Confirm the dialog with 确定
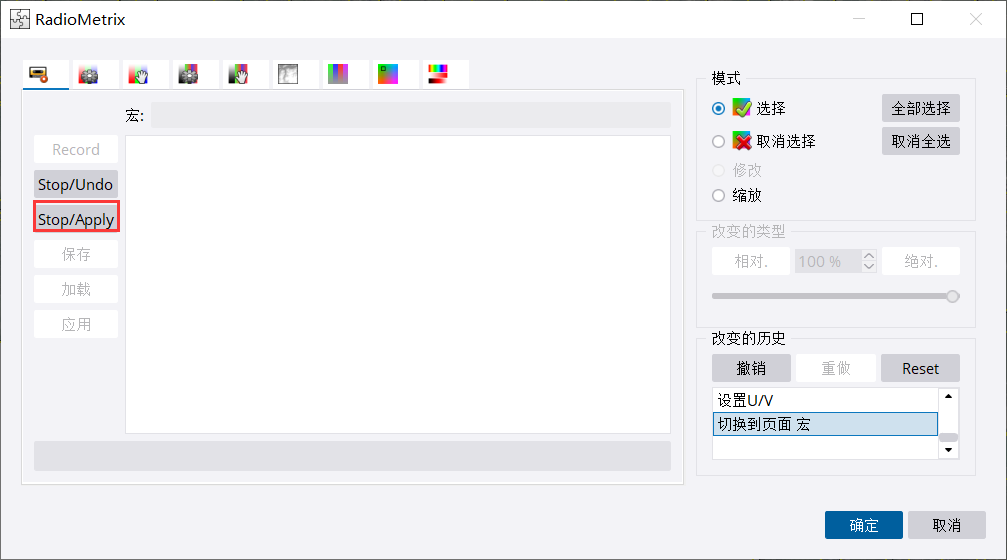The height and width of the screenshot is (560, 1007). coord(863,525)
